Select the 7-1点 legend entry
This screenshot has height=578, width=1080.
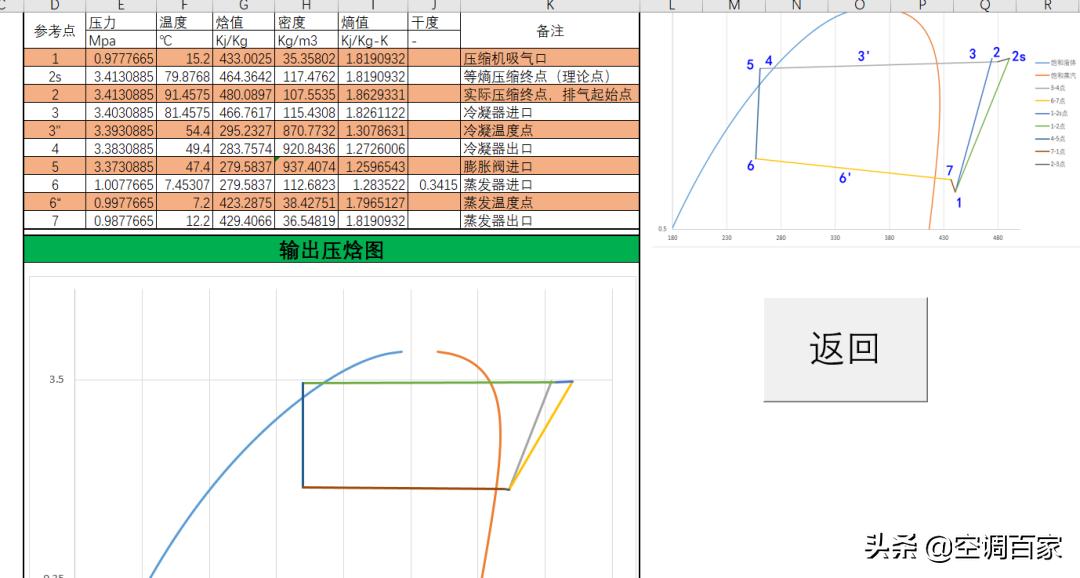point(1050,150)
